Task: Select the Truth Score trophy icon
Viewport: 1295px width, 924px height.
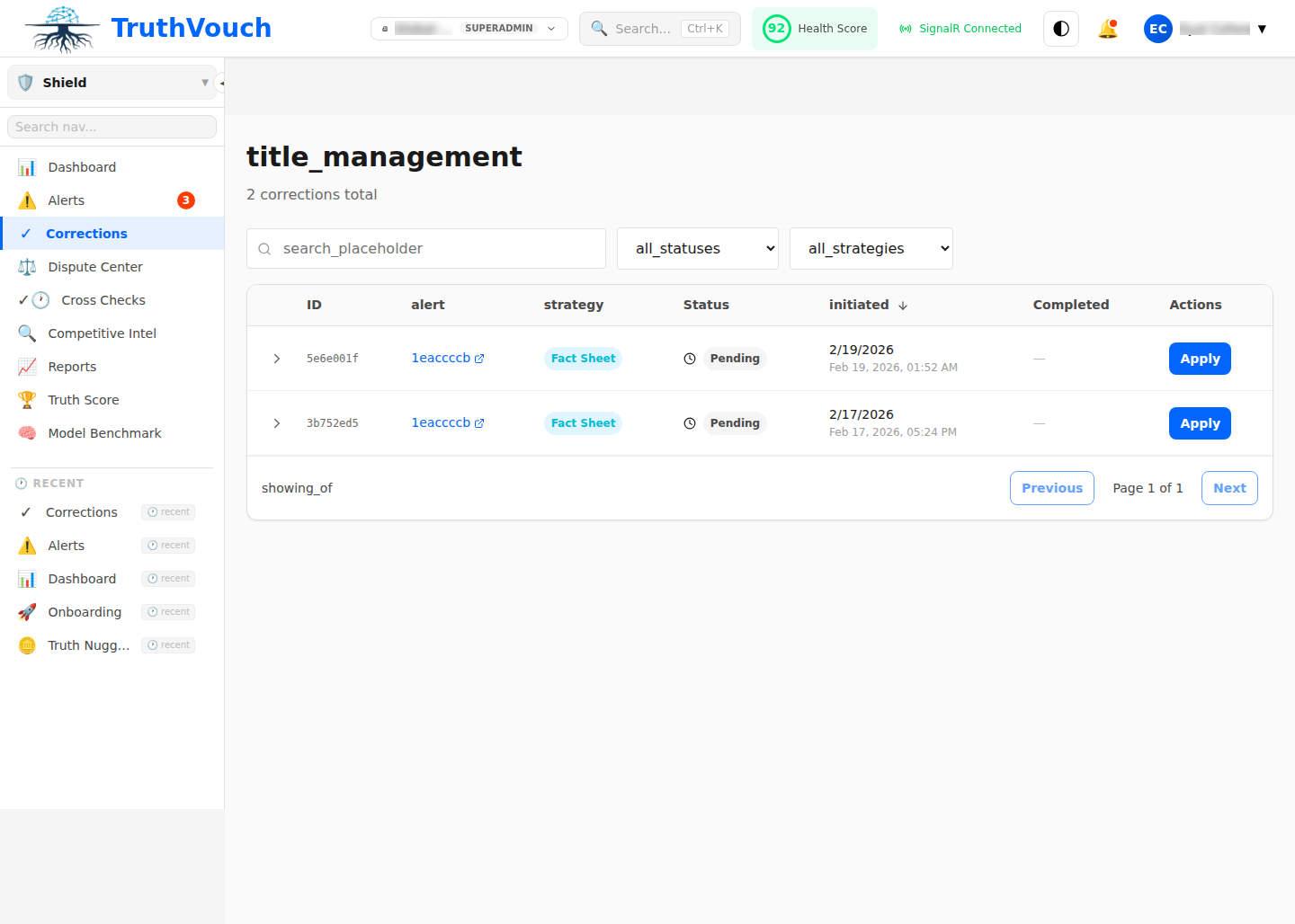Action: (27, 399)
